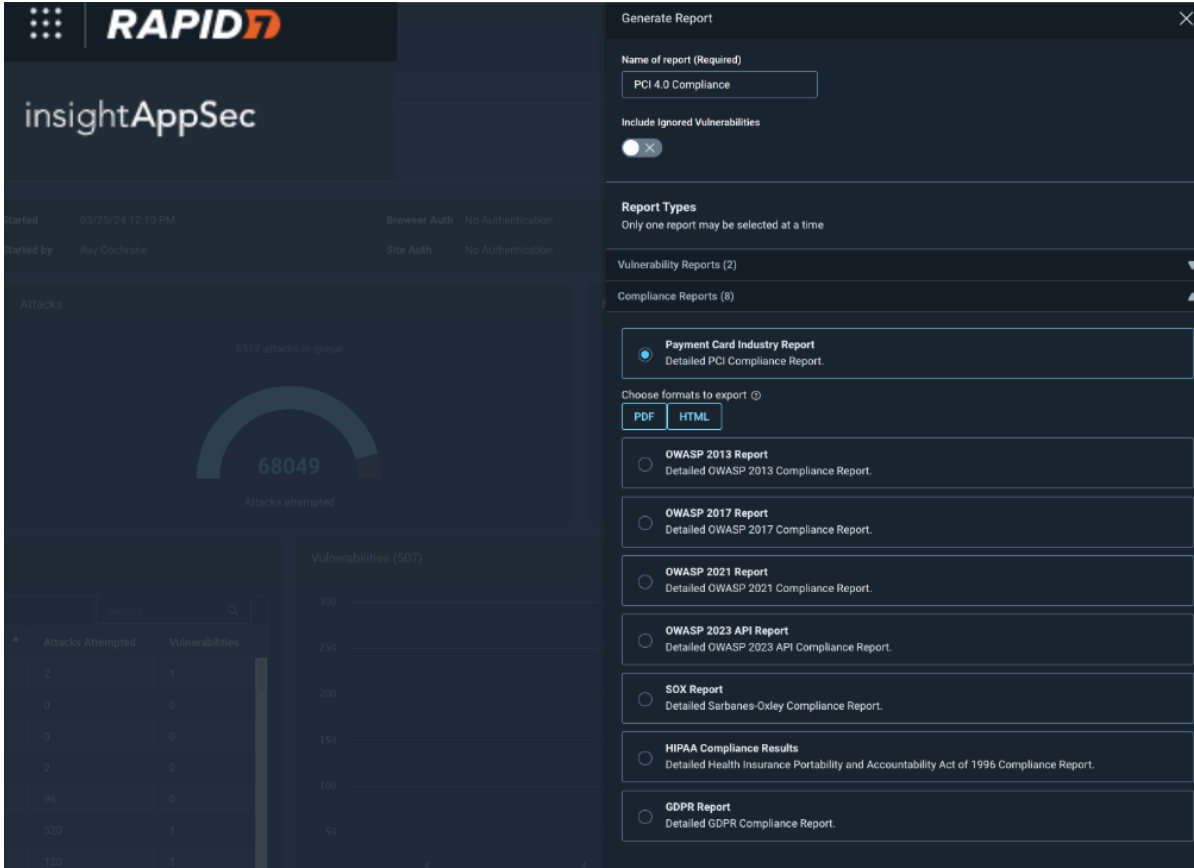Select HTML export format button
1194x868 pixels.
pos(694,417)
